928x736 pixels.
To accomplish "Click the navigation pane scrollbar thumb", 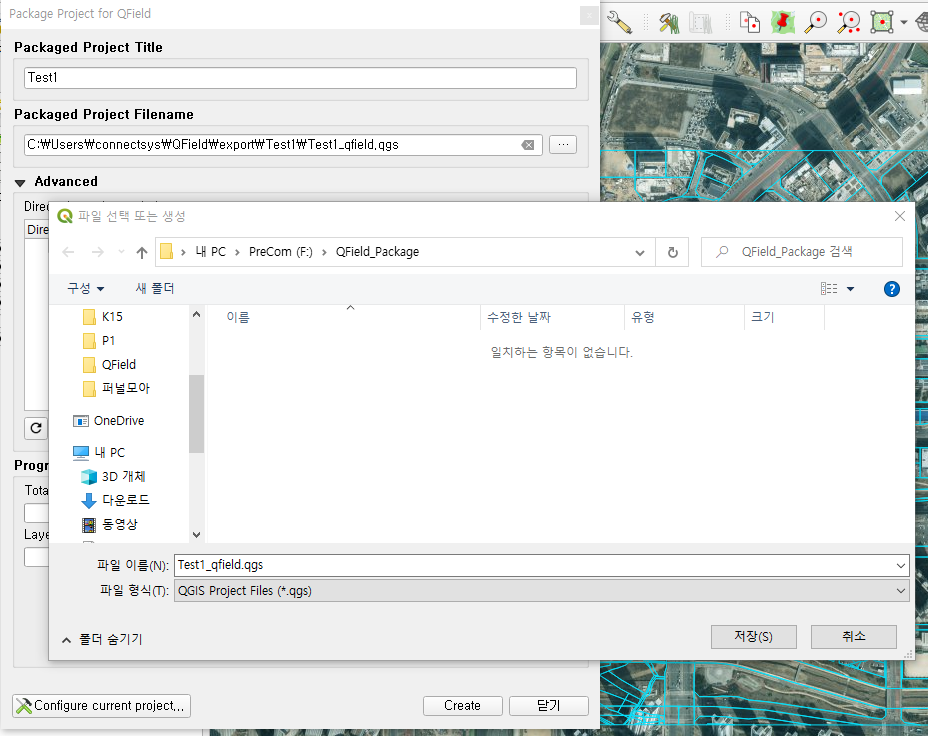I will (196, 414).
